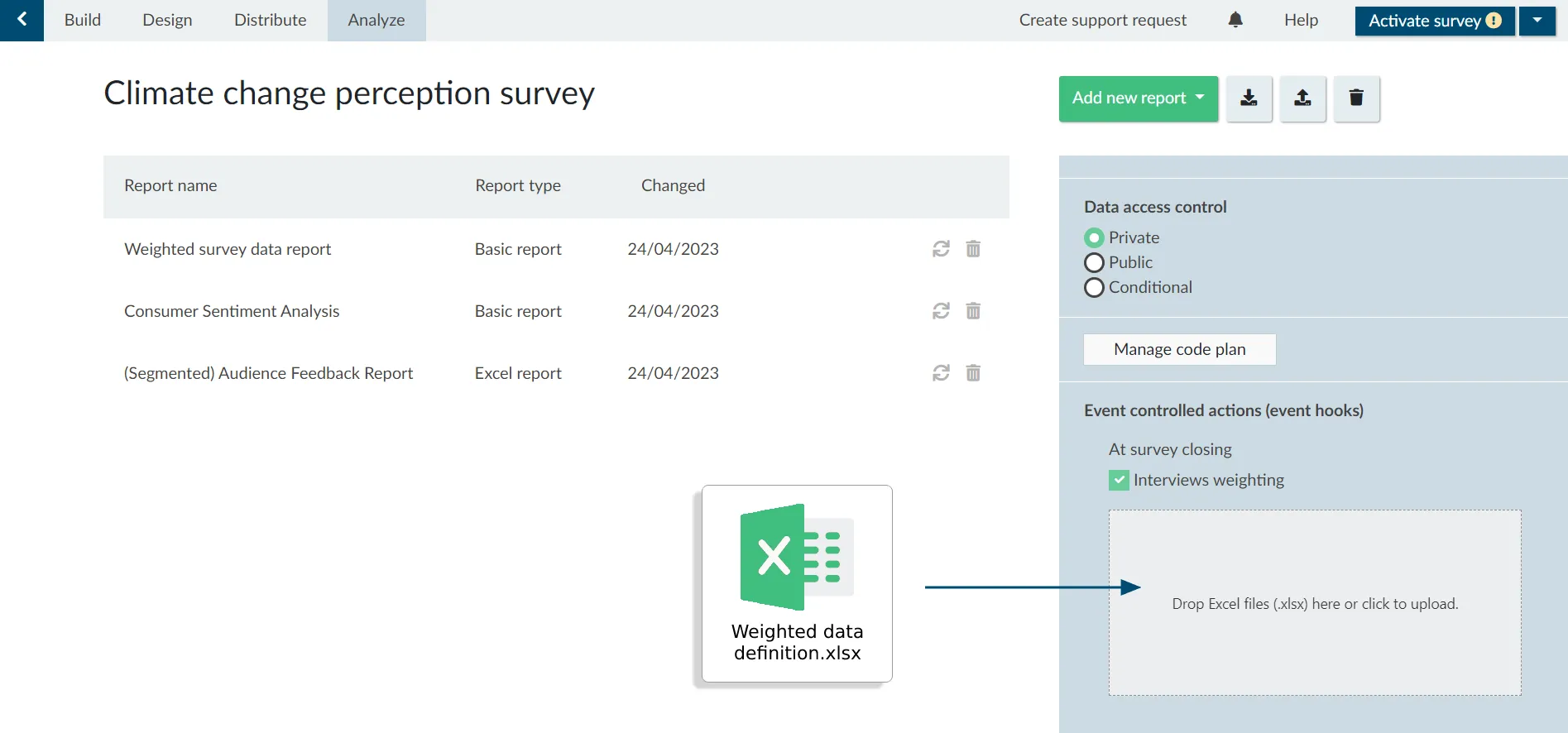Select the Public data access option
Viewport: 1568px width, 733px height.
click(x=1094, y=263)
